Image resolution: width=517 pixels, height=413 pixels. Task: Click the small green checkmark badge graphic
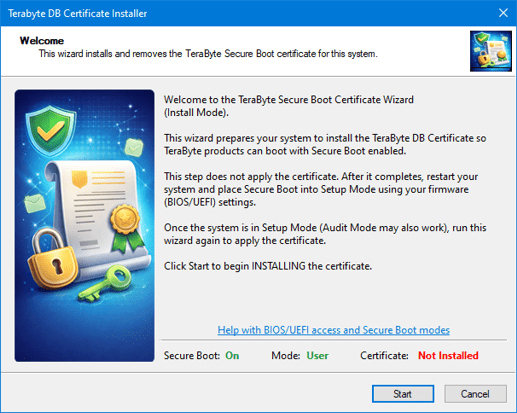coord(134,147)
